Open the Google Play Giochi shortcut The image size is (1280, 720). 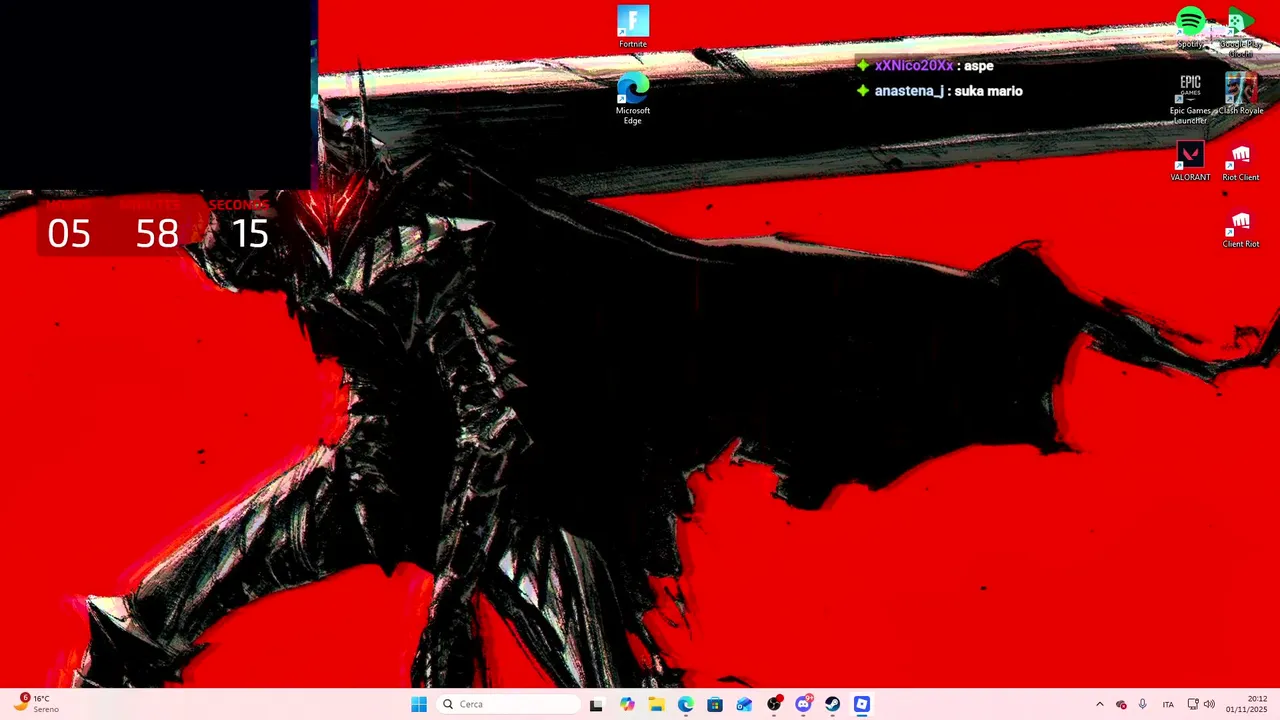pyautogui.click(x=1240, y=30)
